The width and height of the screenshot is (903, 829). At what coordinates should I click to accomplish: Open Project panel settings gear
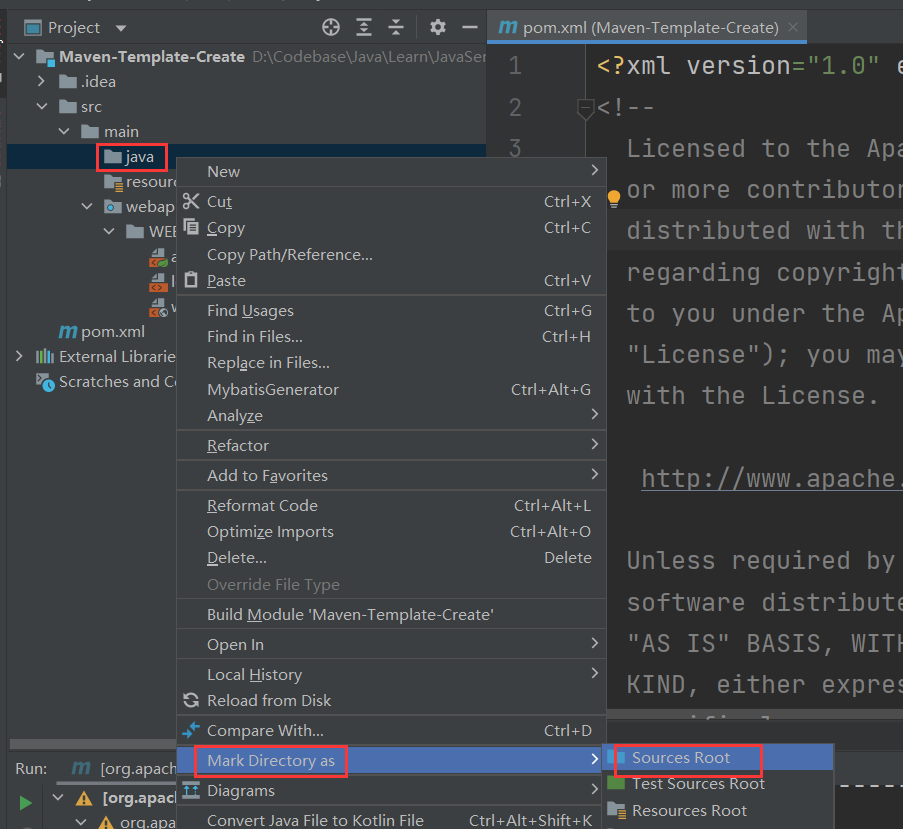[x=438, y=27]
